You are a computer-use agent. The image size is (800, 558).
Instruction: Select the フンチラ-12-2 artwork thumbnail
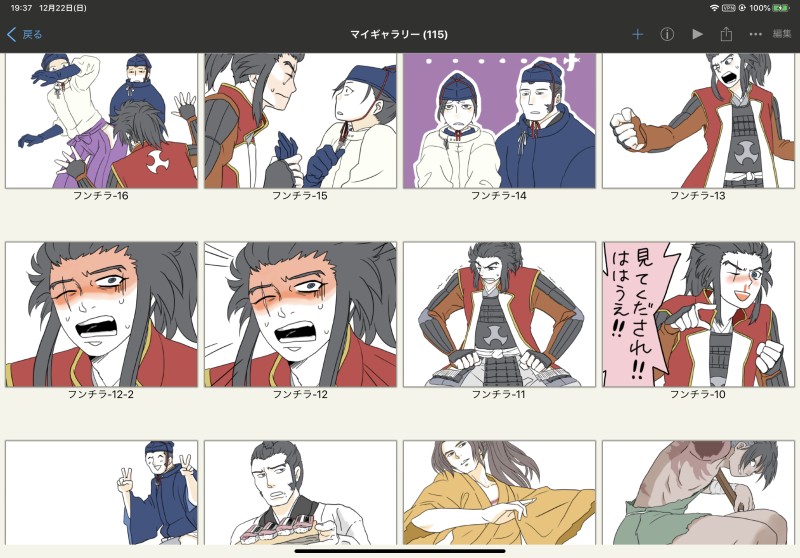101,314
